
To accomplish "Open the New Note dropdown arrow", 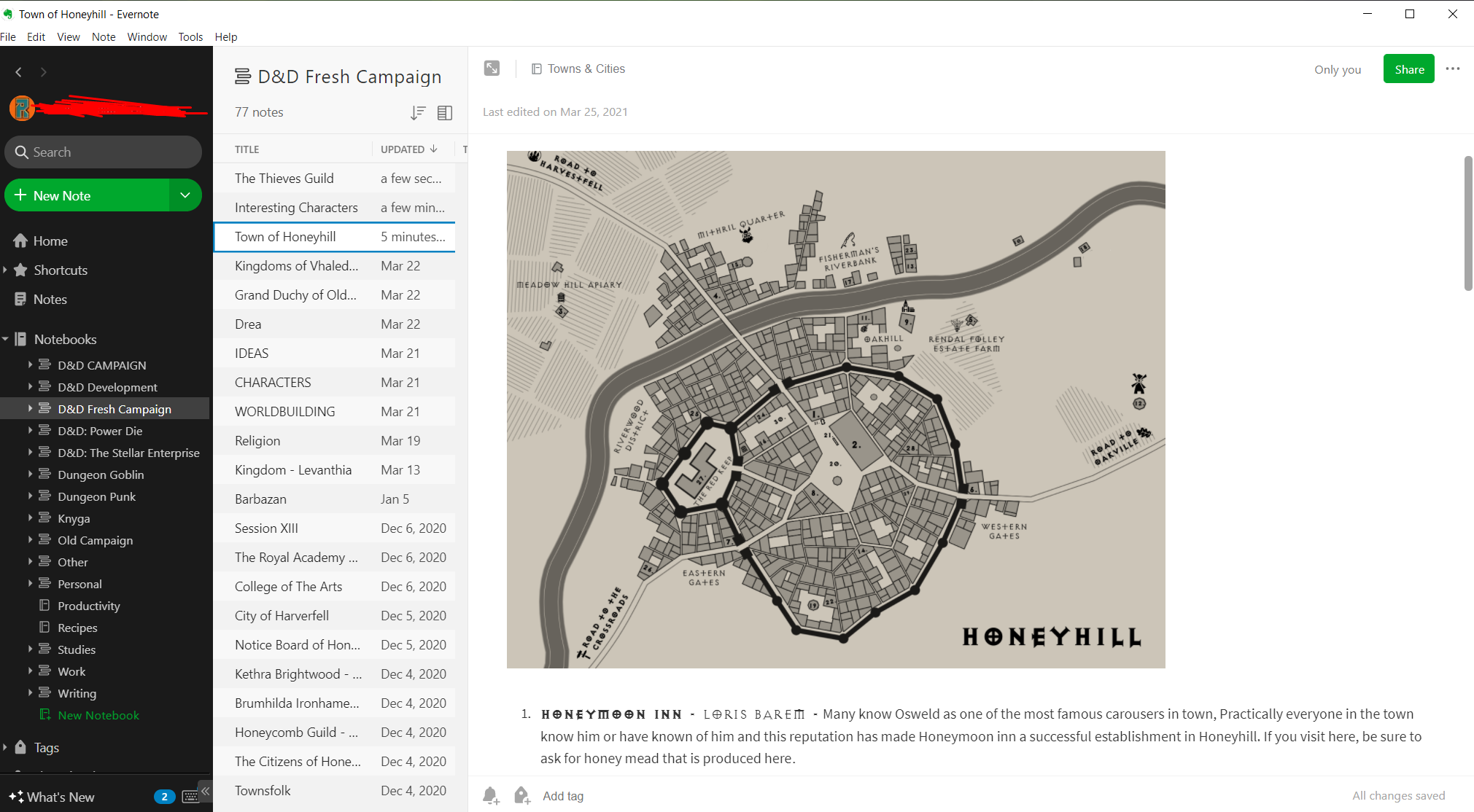I will (x=185, y=195).
